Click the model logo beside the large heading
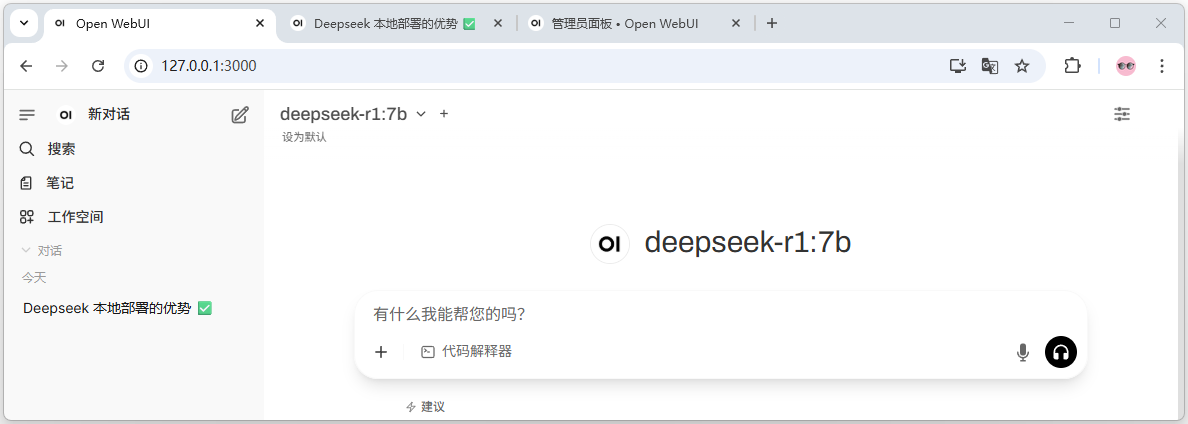The image size is (1188, 424). coord(610,244)
